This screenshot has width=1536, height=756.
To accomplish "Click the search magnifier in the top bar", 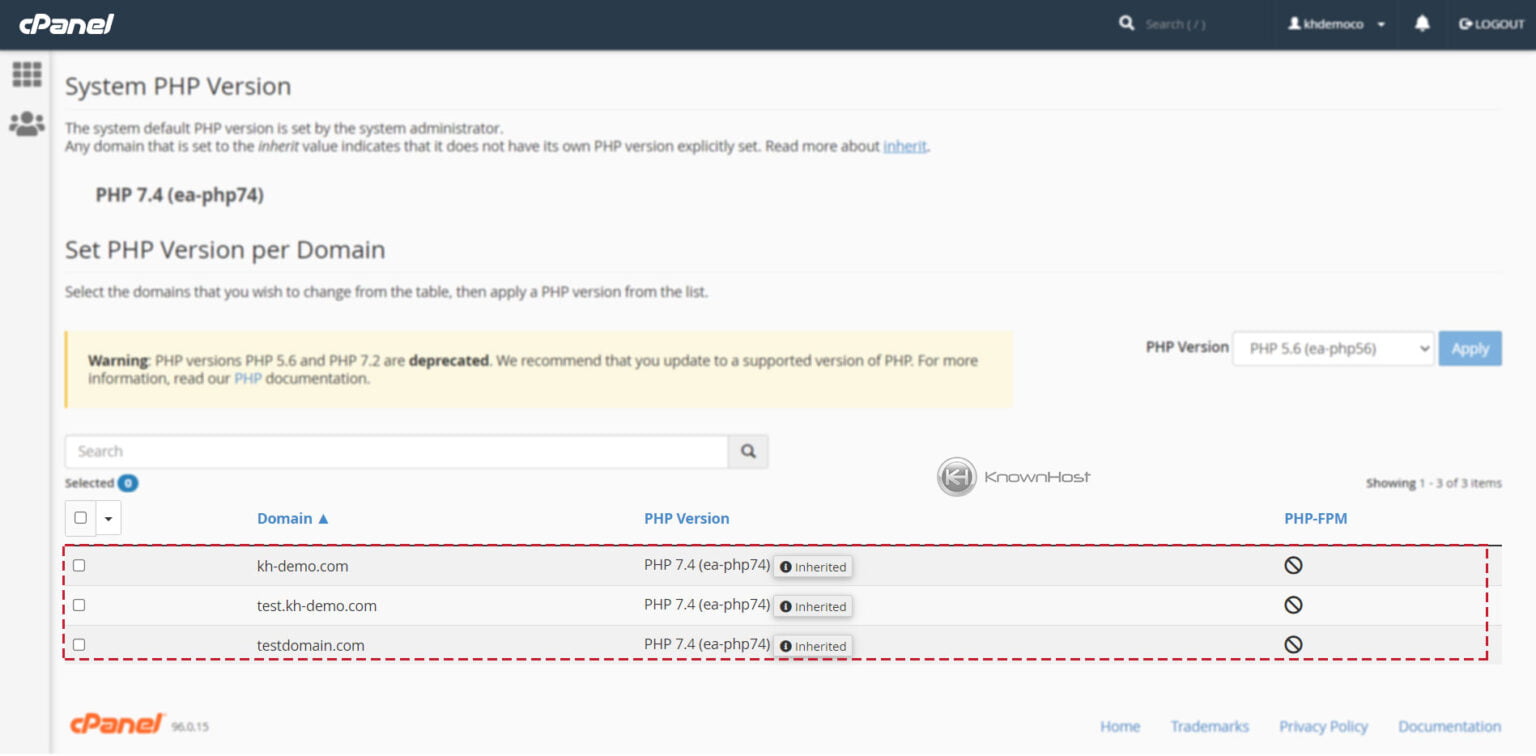I will pos(1126,22).
